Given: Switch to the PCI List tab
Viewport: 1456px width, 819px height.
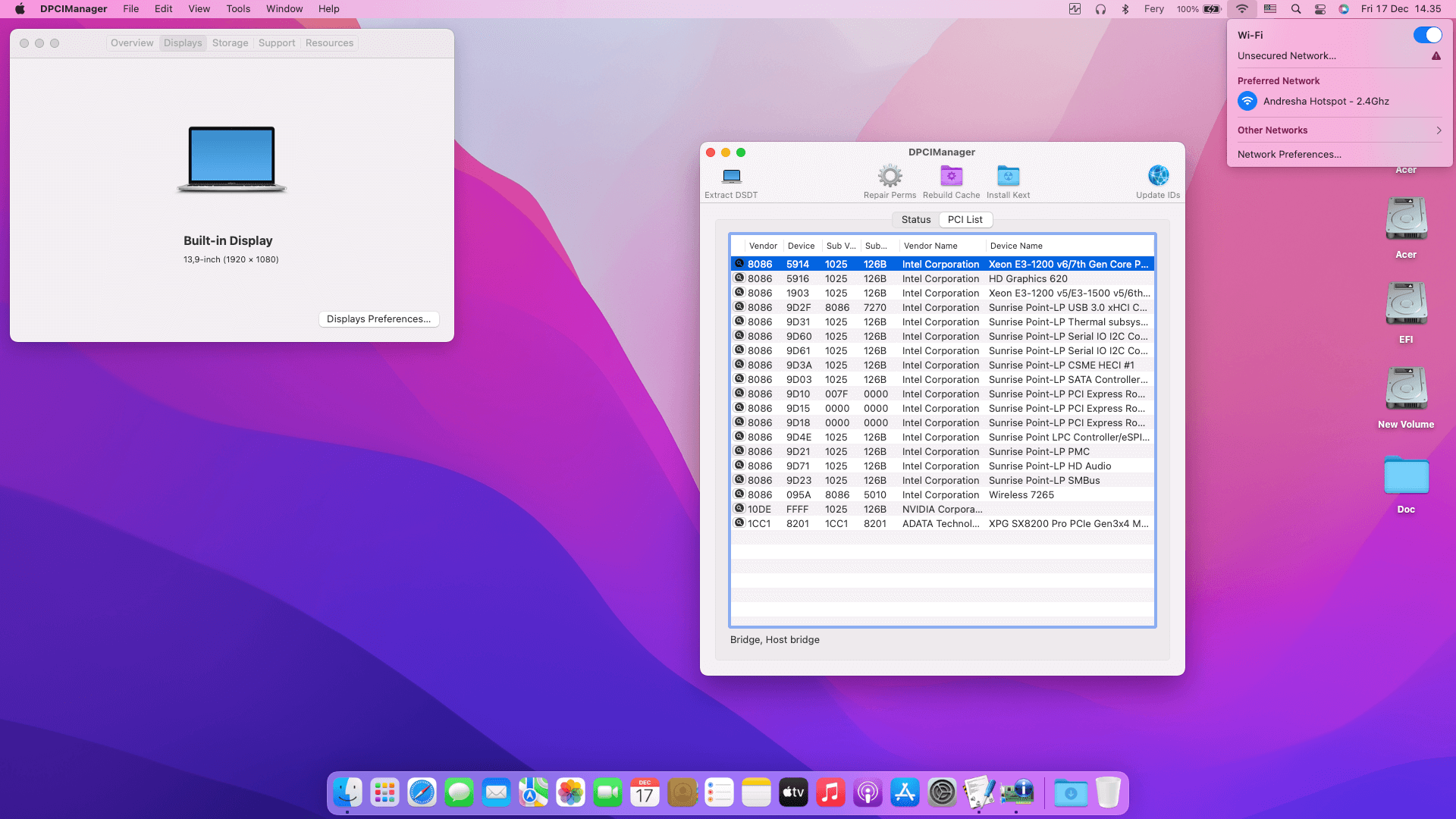Looking at the screenshot, I should (x=965, y=220).
